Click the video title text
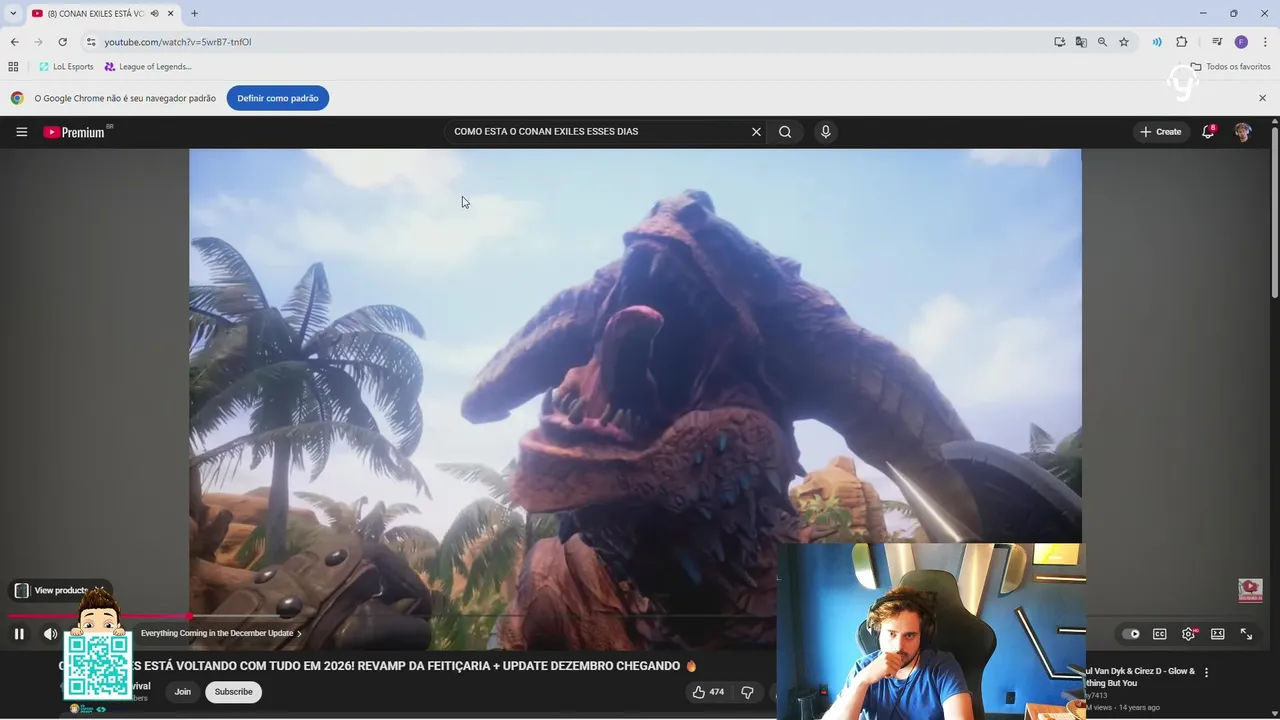This screenshot has width=1280, height=720. tap(378, 666)
